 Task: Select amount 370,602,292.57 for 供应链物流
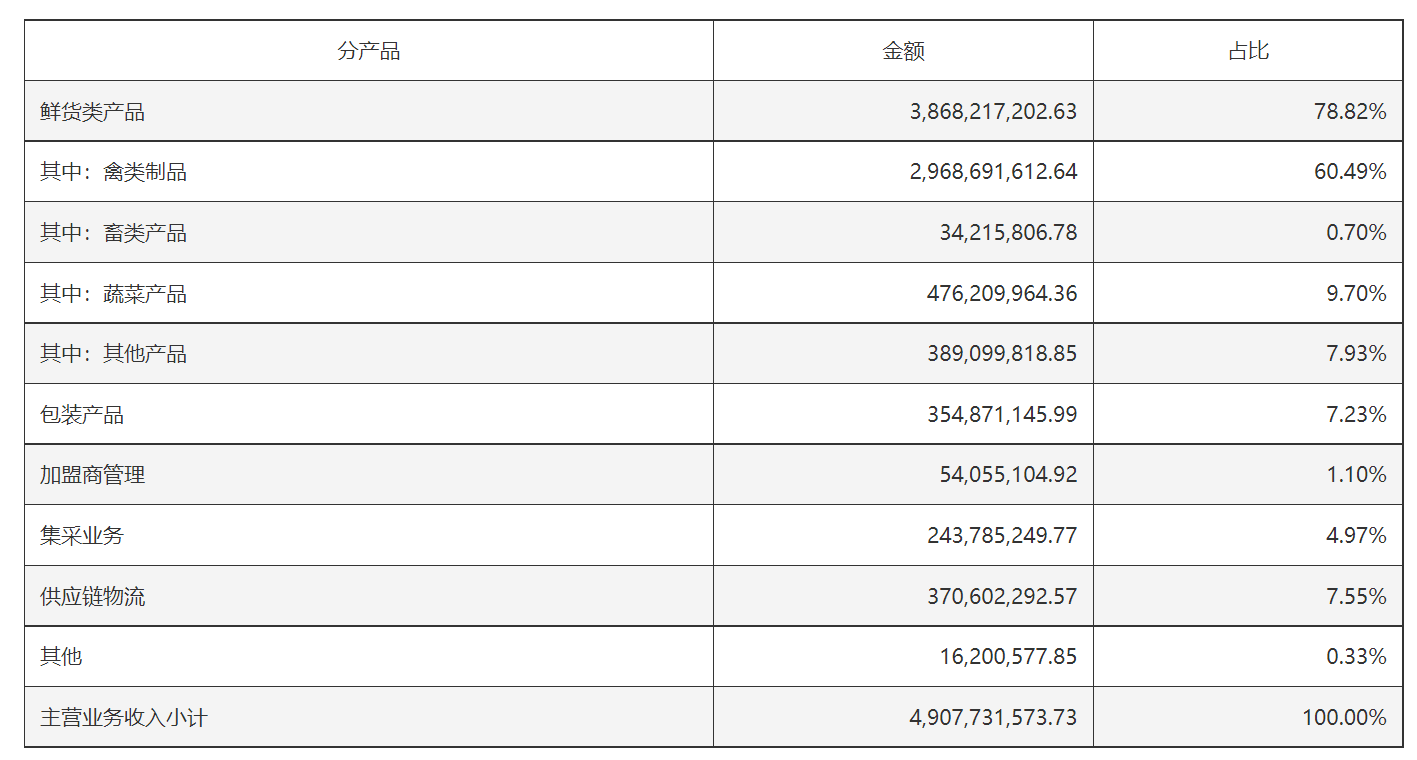(903, 596)
